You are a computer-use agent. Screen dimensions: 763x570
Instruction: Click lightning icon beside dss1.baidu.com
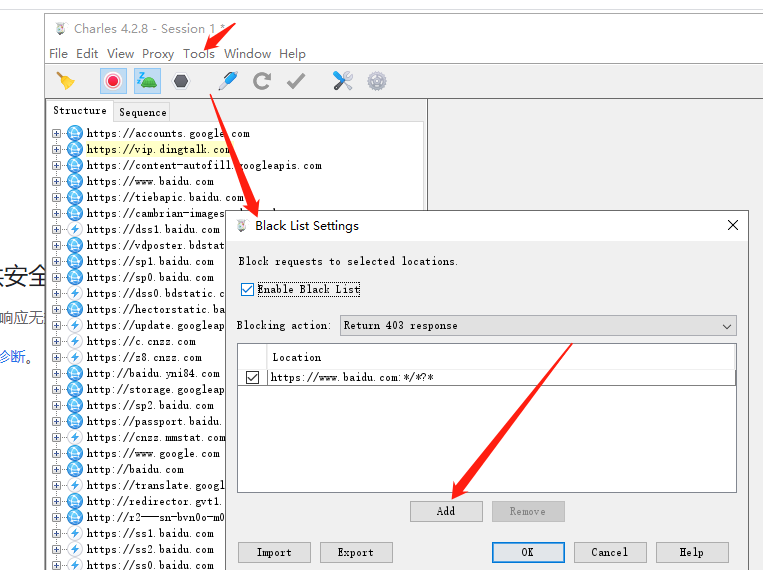click(74, 229)
